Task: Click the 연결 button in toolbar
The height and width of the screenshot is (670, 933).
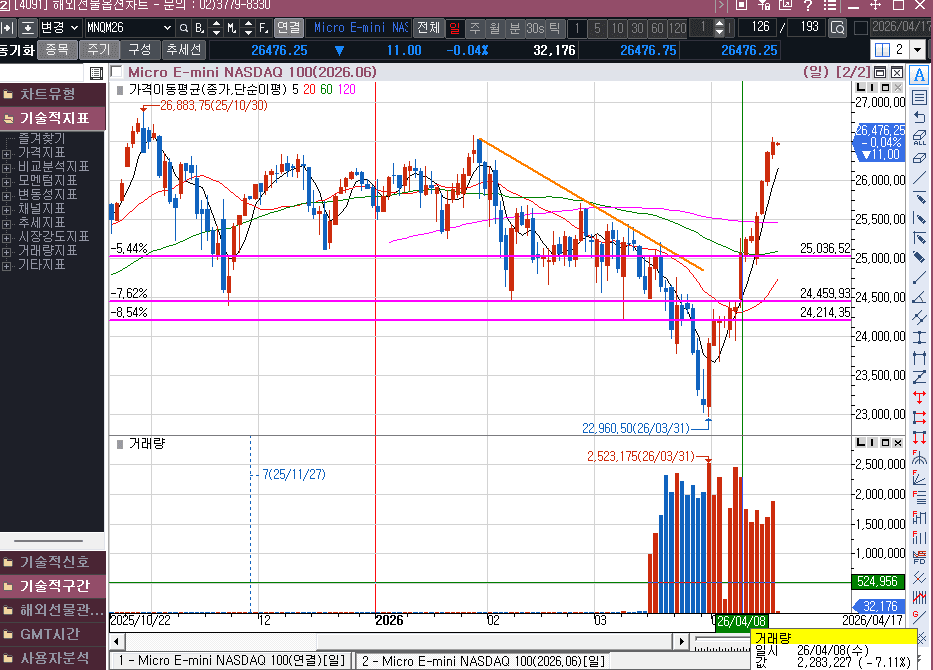Action: [x=287, y=27]
